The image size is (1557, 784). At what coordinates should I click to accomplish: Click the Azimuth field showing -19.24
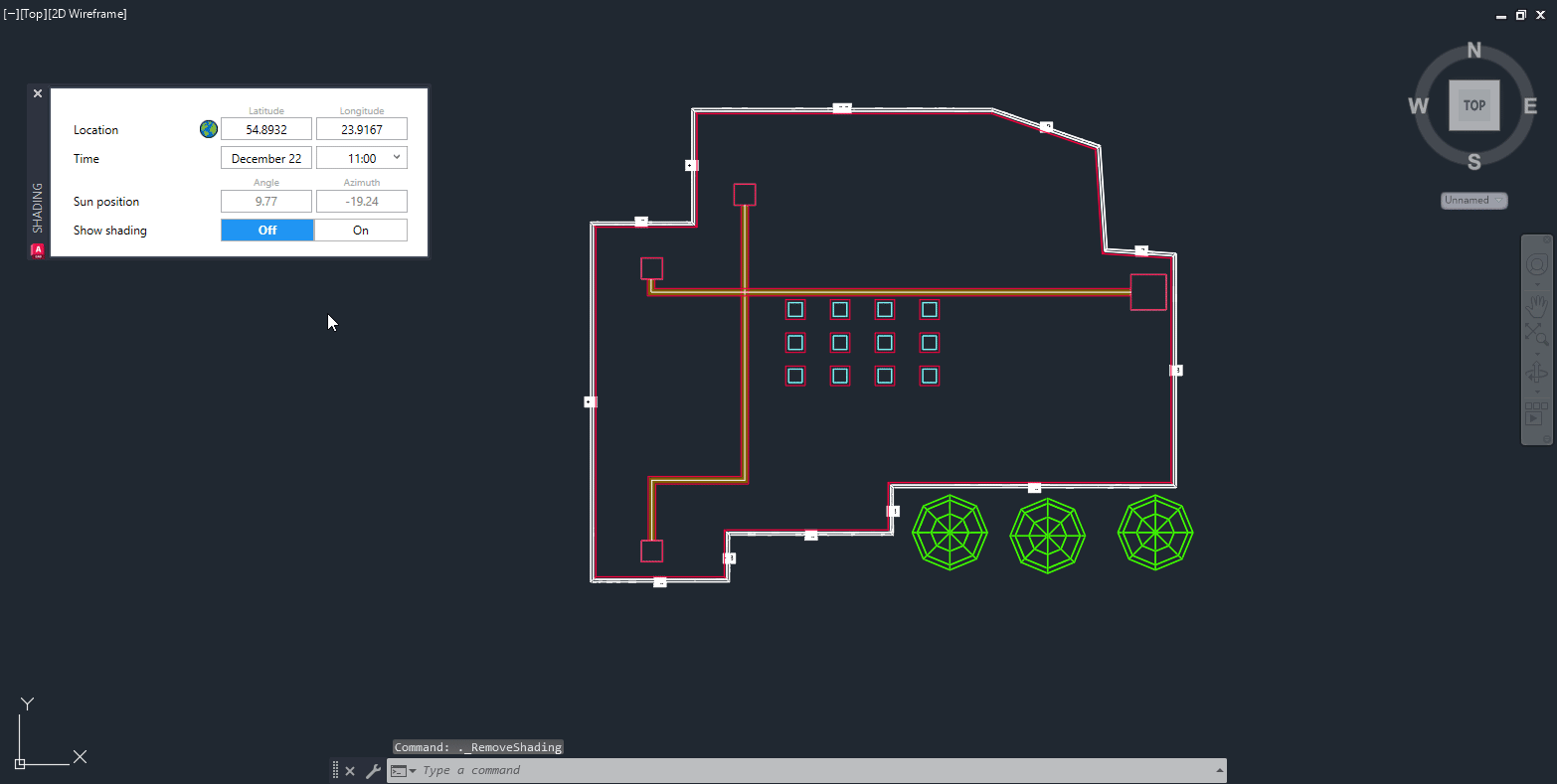click(x=362, y=201)
